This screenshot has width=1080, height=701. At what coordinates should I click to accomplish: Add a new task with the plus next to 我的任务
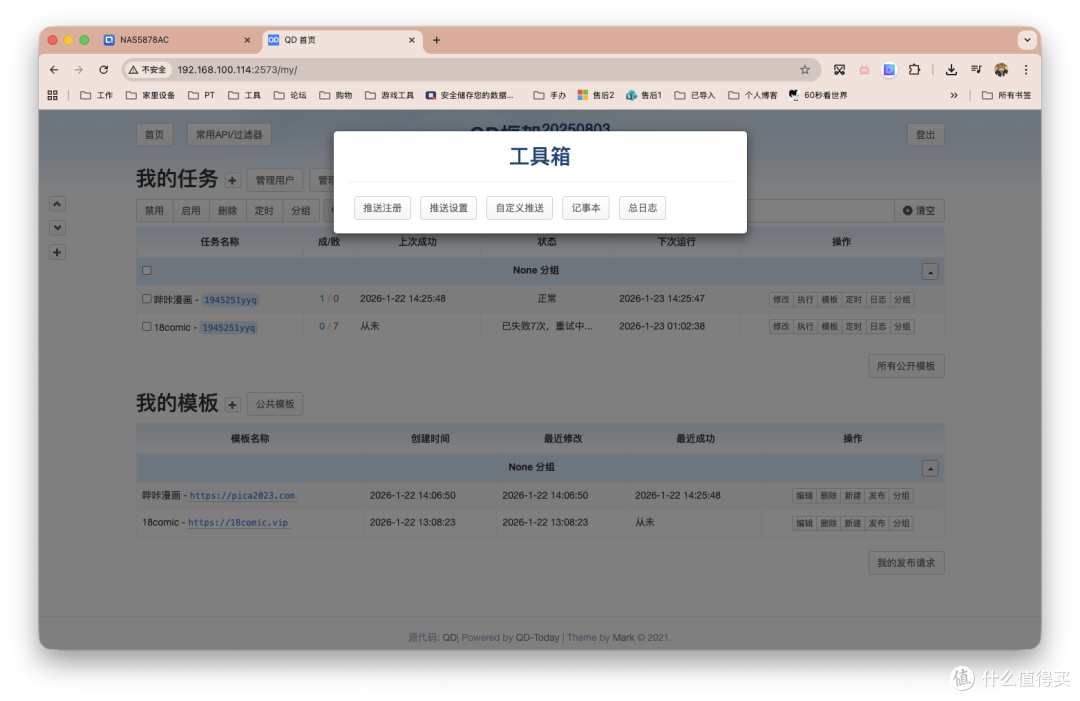coord(232,180)
